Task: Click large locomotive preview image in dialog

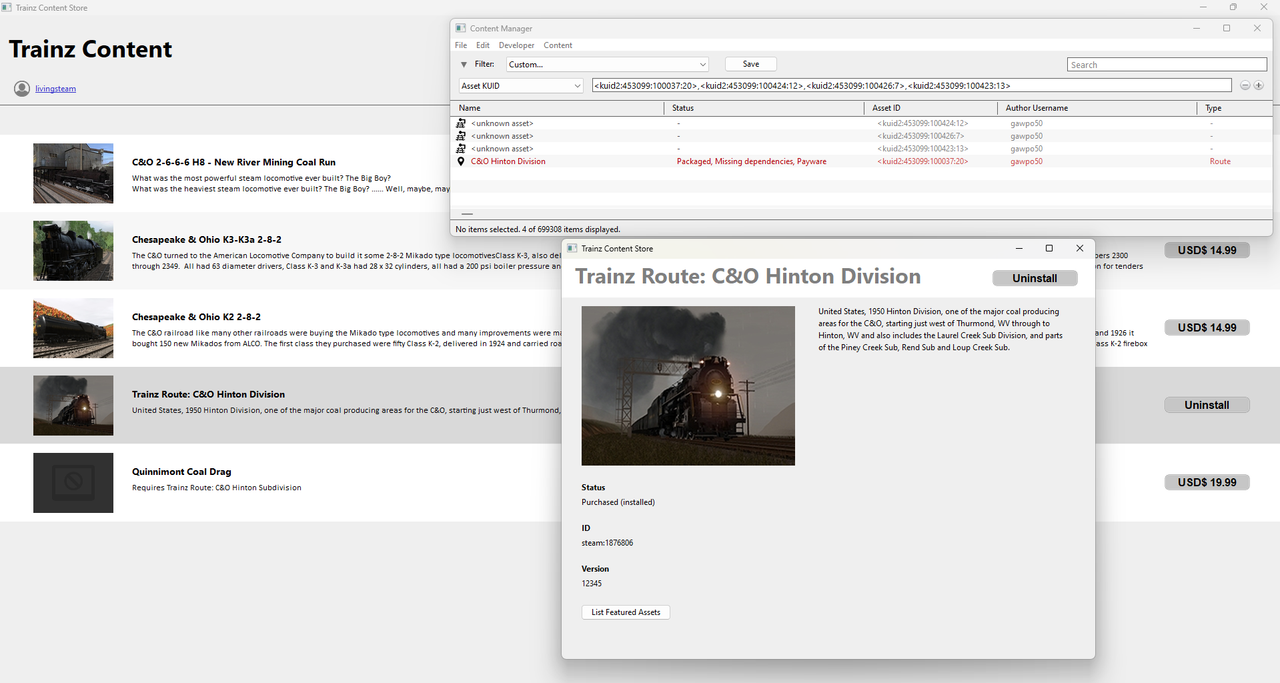Action: (688, 386)
